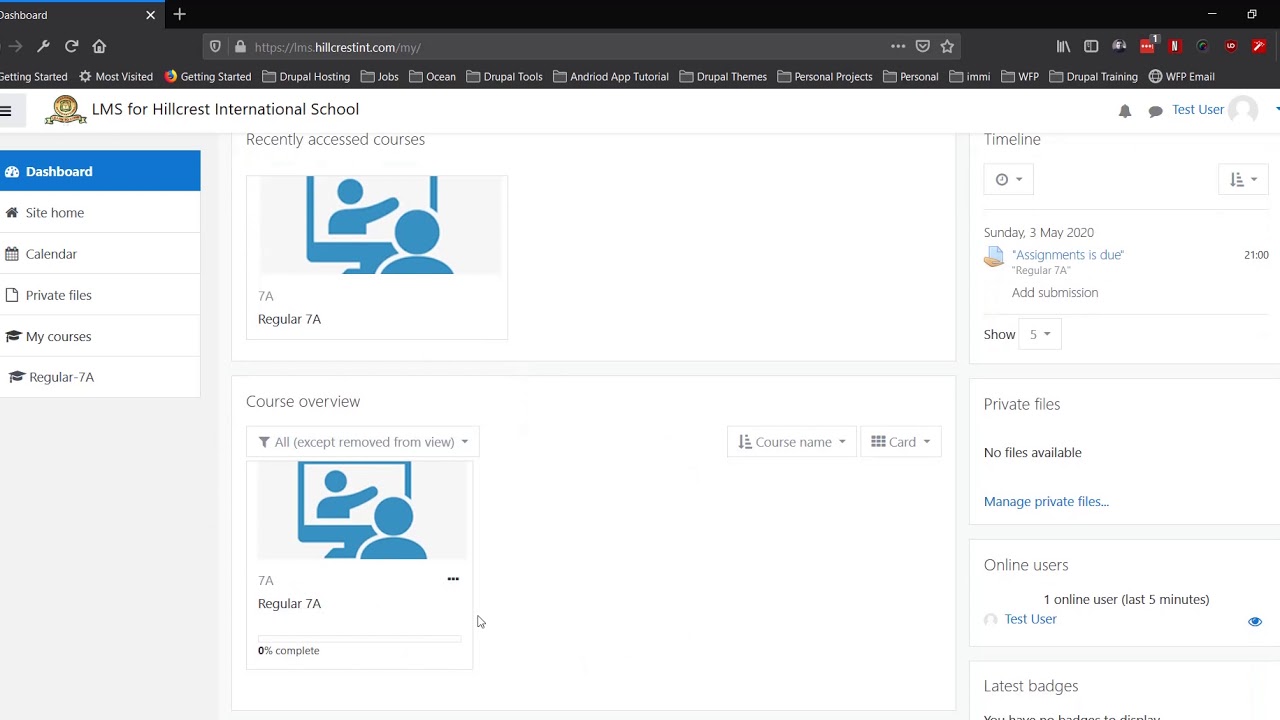Screen dimensions: 1280x720
Task: Open the Jobs bookmark folder
Action: (x=380, y=76)
